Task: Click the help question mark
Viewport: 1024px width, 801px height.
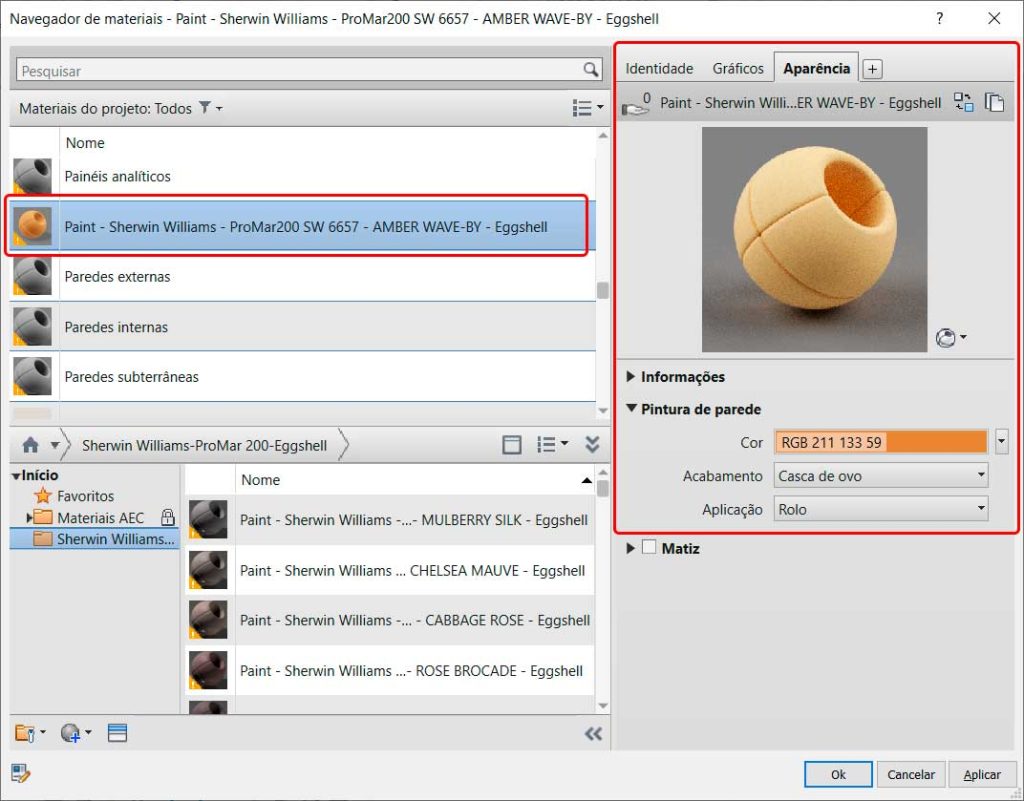Action: pyautogui.click(x=940, y=18)
